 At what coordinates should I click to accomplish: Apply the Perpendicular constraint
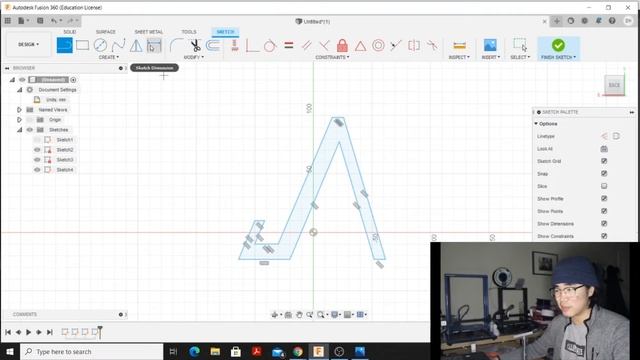pyautogui.click(x=324, y=45)
